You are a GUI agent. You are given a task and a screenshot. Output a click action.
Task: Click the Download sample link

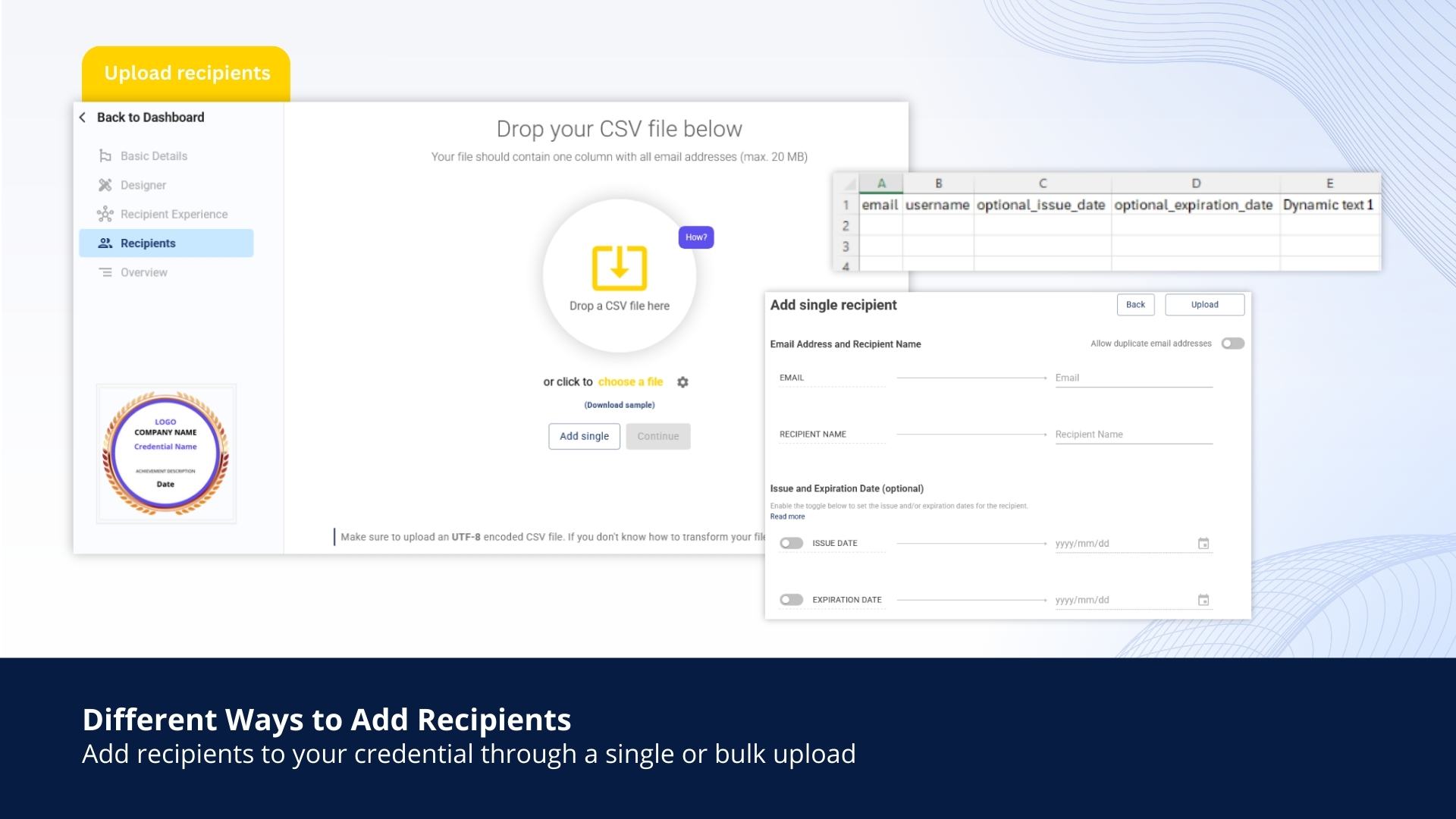click(619, 405)
